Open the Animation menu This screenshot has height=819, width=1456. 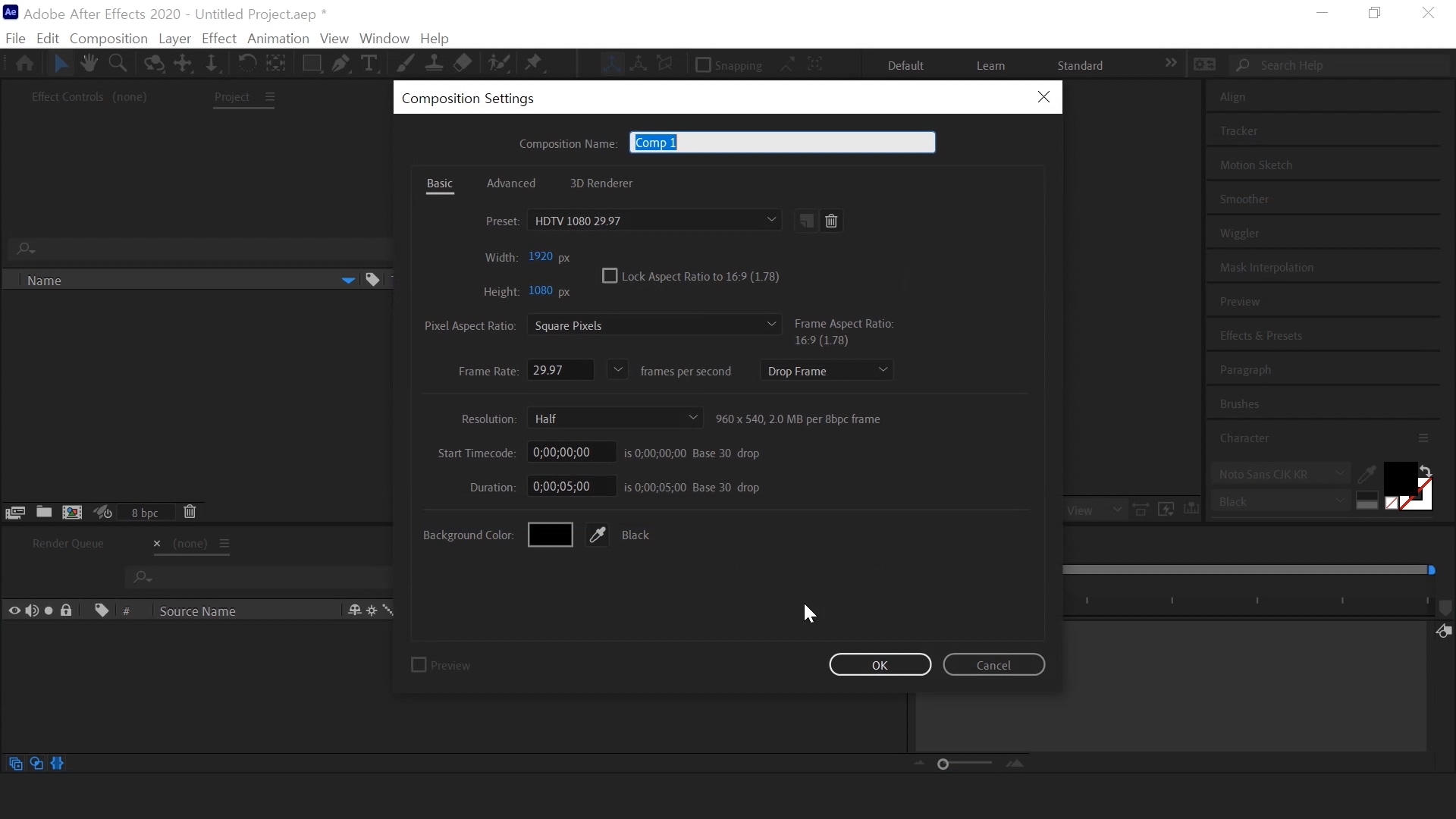278,38
